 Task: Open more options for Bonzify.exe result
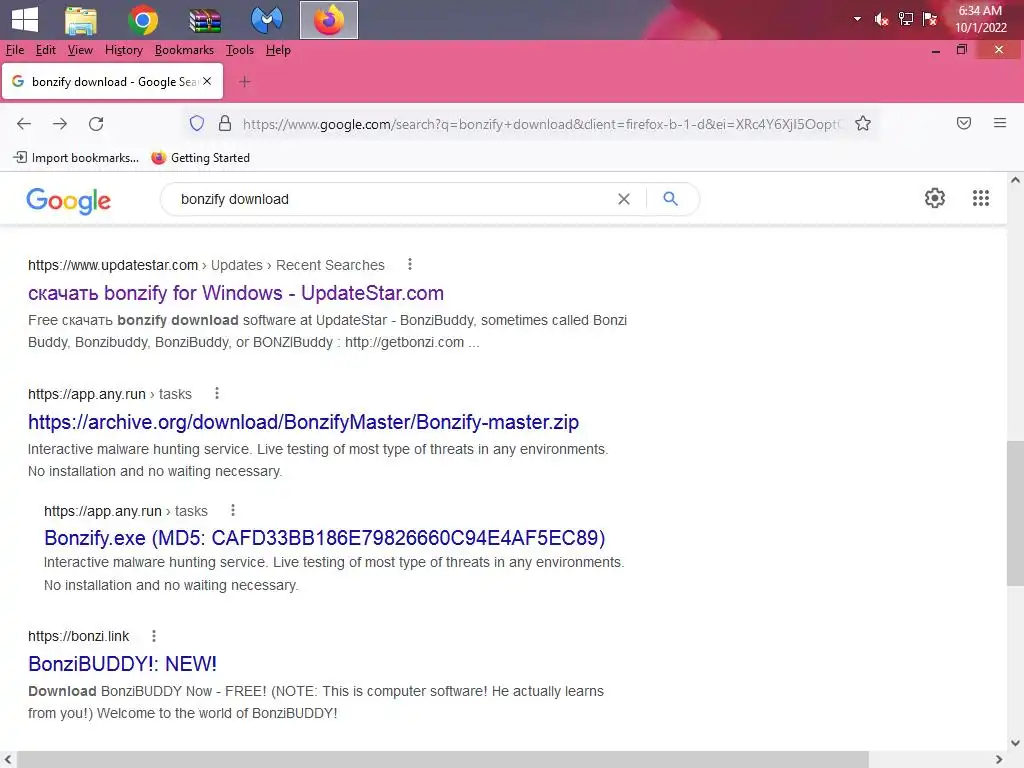[x=232, y=511]
